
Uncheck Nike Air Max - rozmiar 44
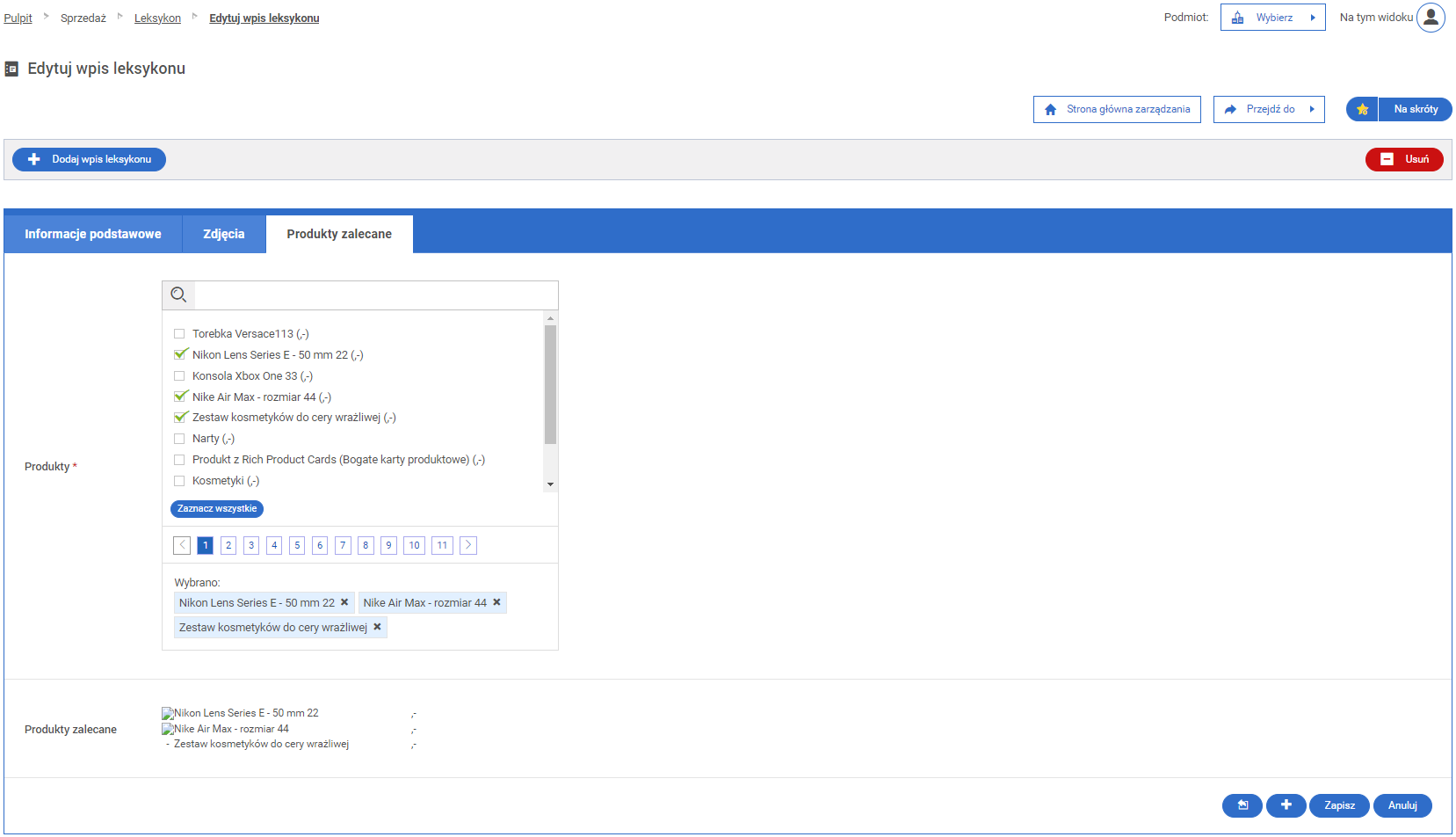pyautogui.click(x=180, y=397)
